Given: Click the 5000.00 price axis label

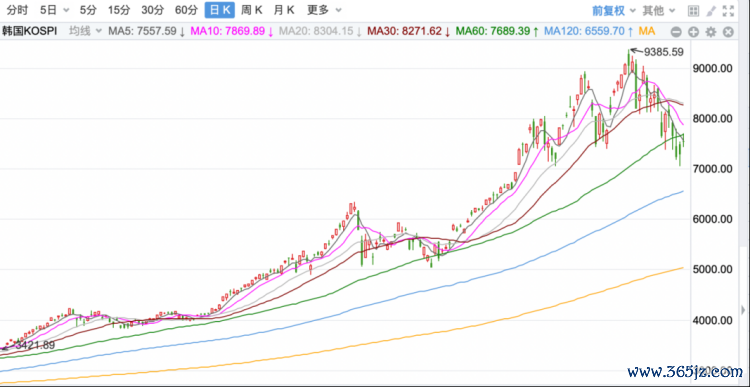Looking at the screenshot, I should [713, 269].
